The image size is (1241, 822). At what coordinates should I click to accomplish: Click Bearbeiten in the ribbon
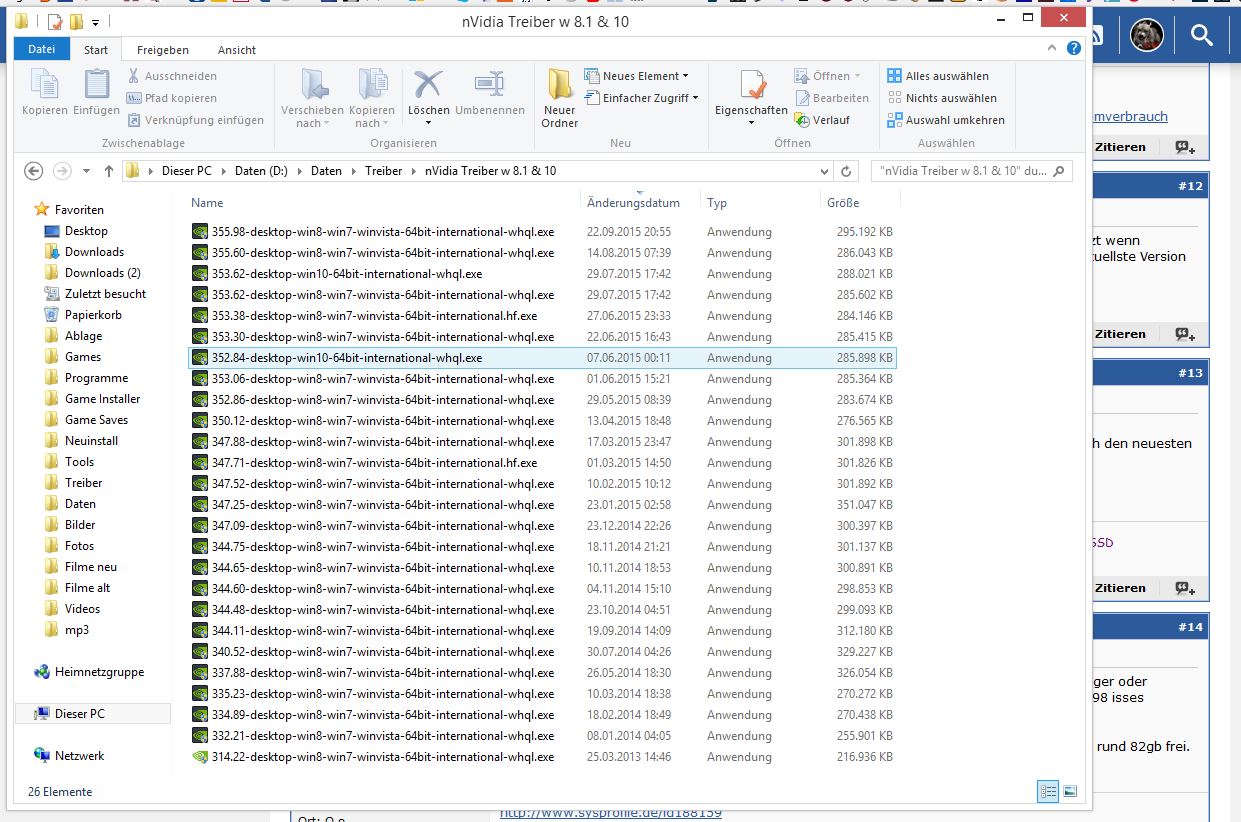pos(832,98)
